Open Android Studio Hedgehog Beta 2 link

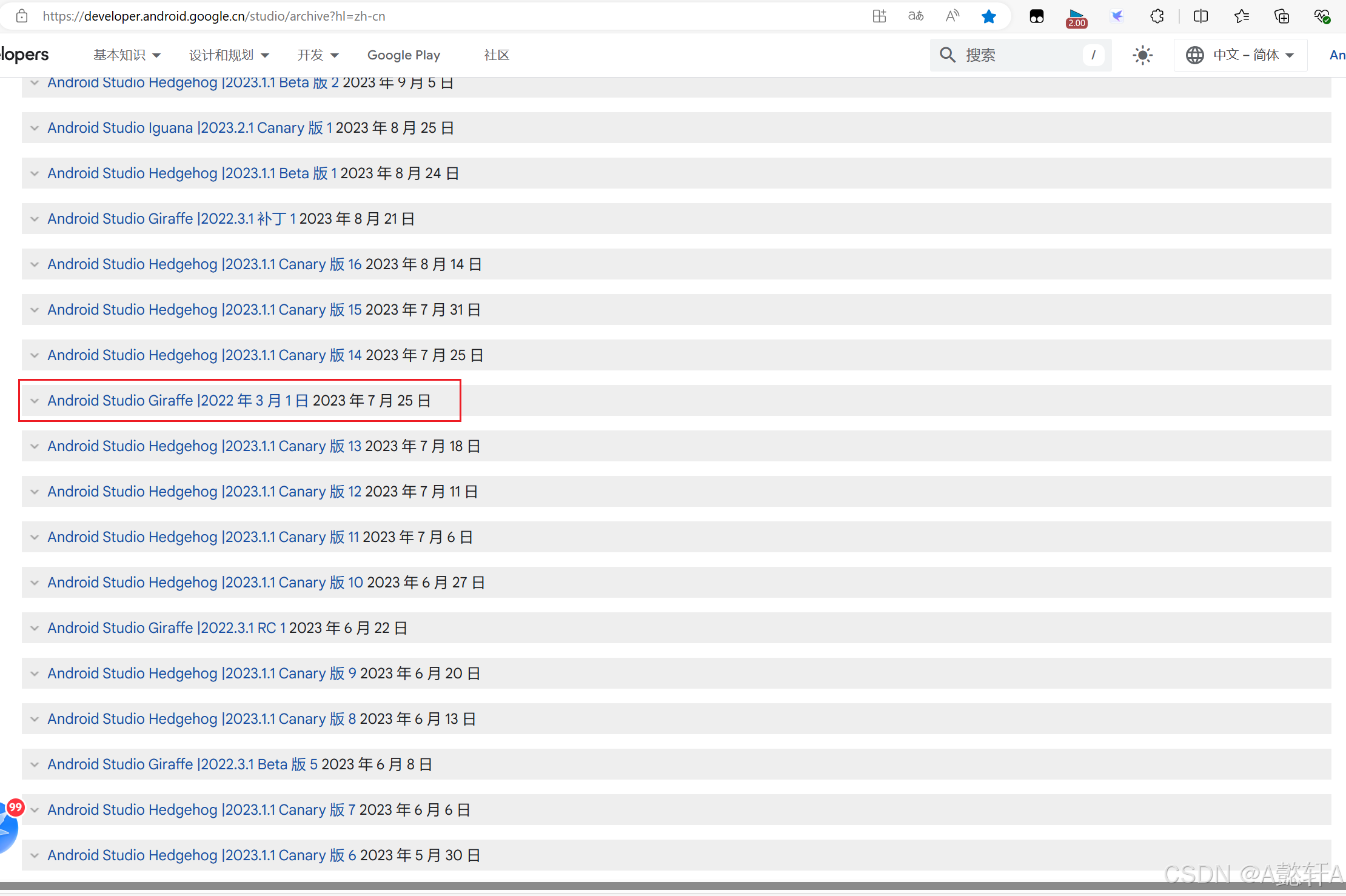(193, 82)
